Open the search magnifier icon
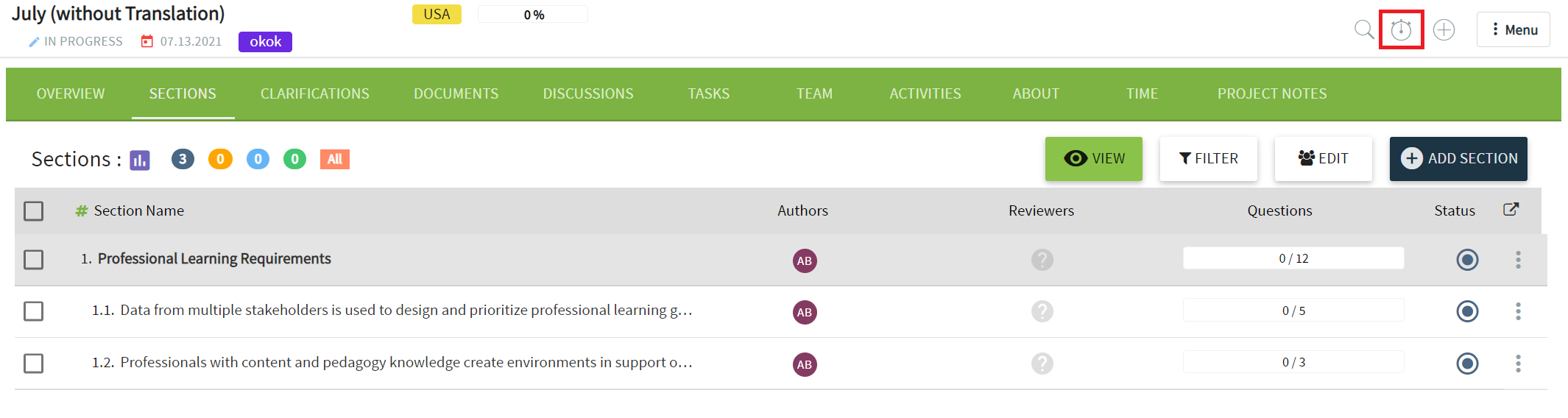Screen dimensions: 1568x418 click(1364, 29)
